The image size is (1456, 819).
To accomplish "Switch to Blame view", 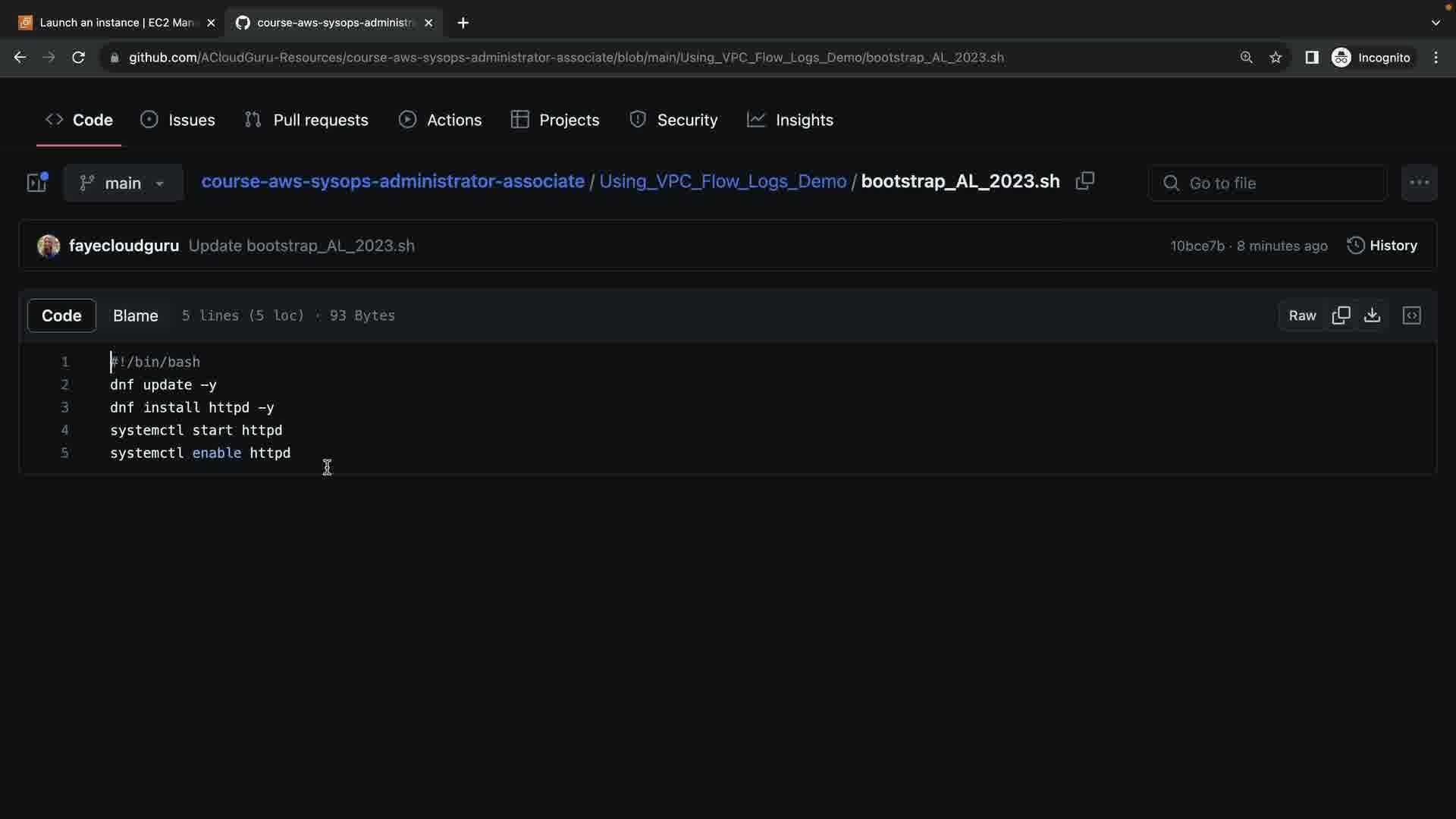I will [x=135, y=315].
